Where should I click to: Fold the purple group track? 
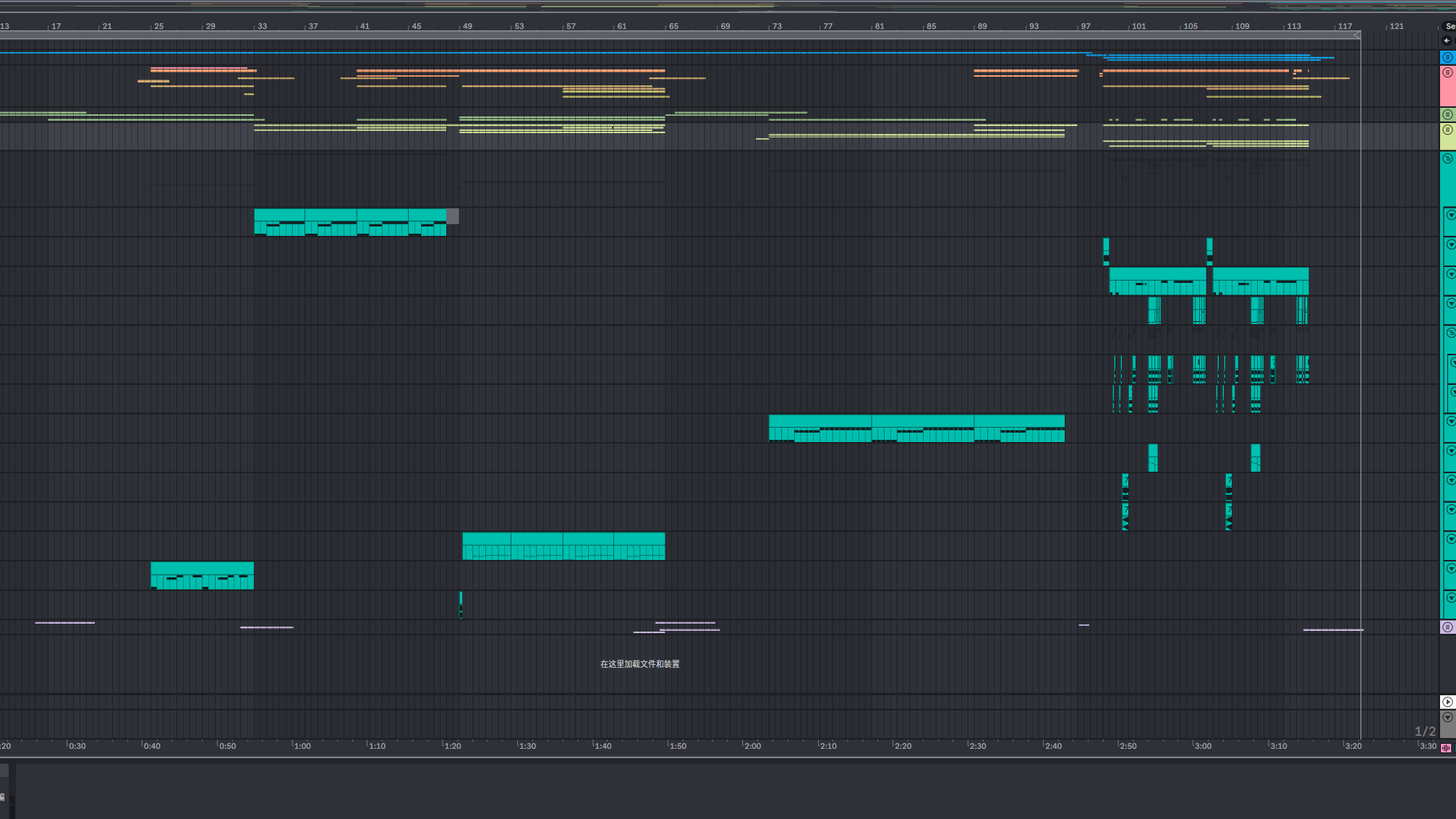1447,627
